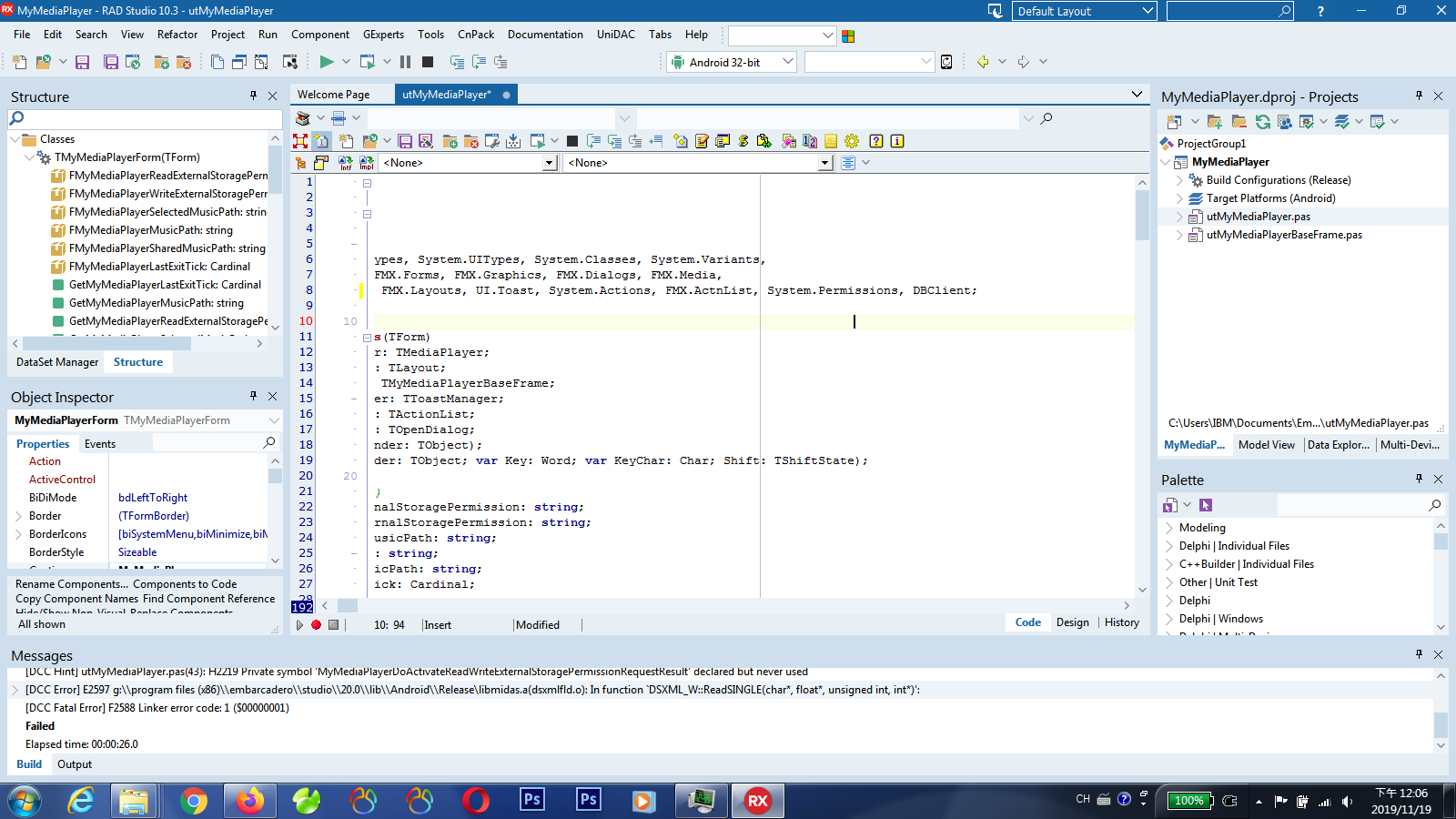Click Remove File from Project icon
The width and height of the screenshot is (1456, 819).
[184, 62]
